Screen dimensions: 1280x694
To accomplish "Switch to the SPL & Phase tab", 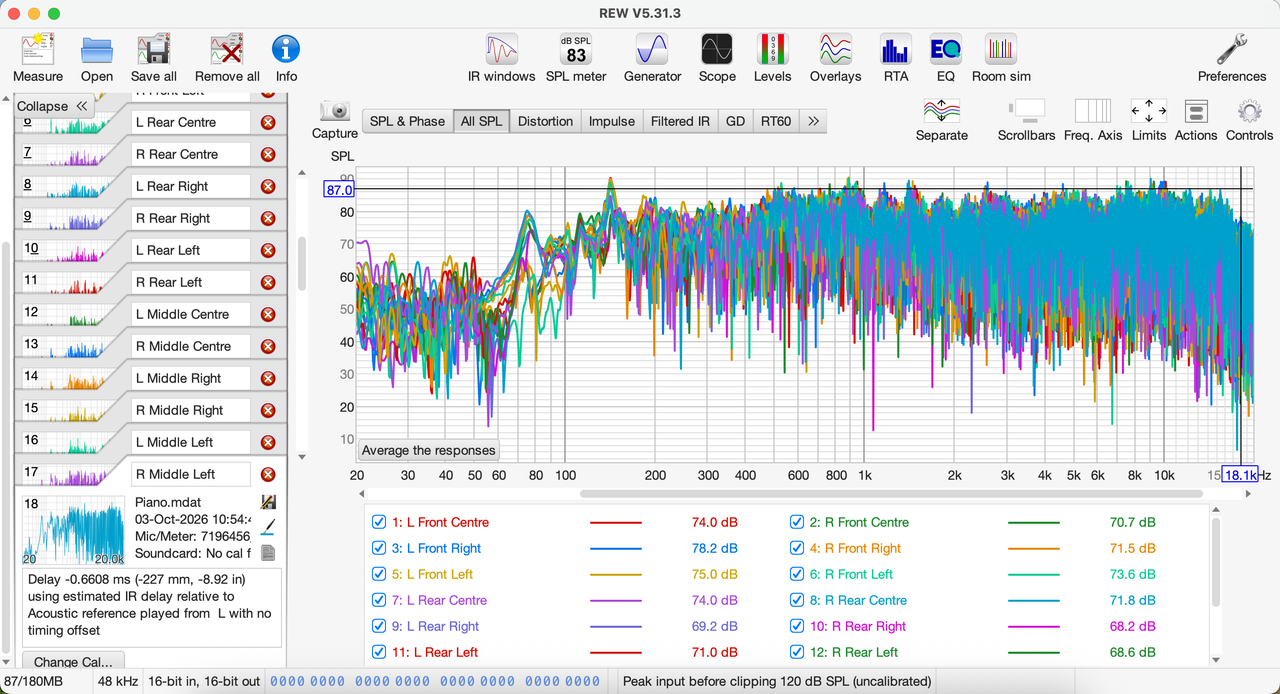I will click(407, 121).
